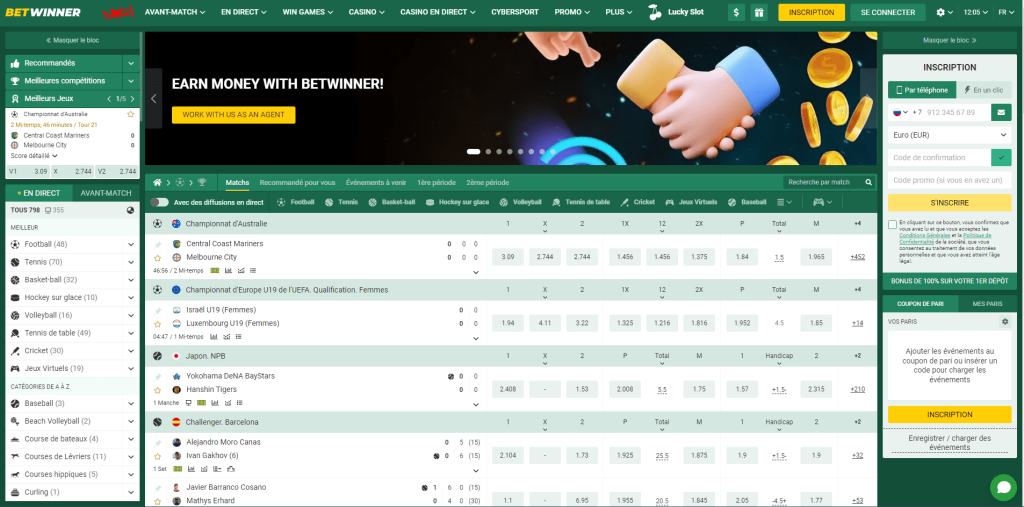The width and height of the screenshot is (1024, 507).
Task: Open +452 more markets link
Action: 857,257
